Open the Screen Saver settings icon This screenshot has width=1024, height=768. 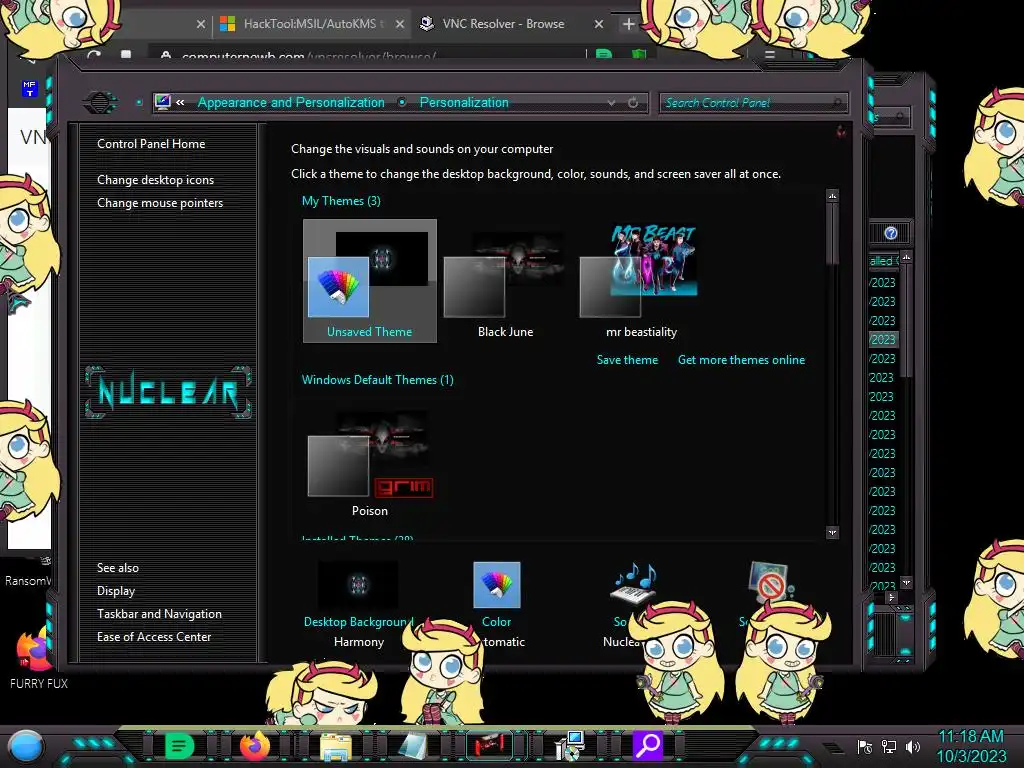(771, 583)
